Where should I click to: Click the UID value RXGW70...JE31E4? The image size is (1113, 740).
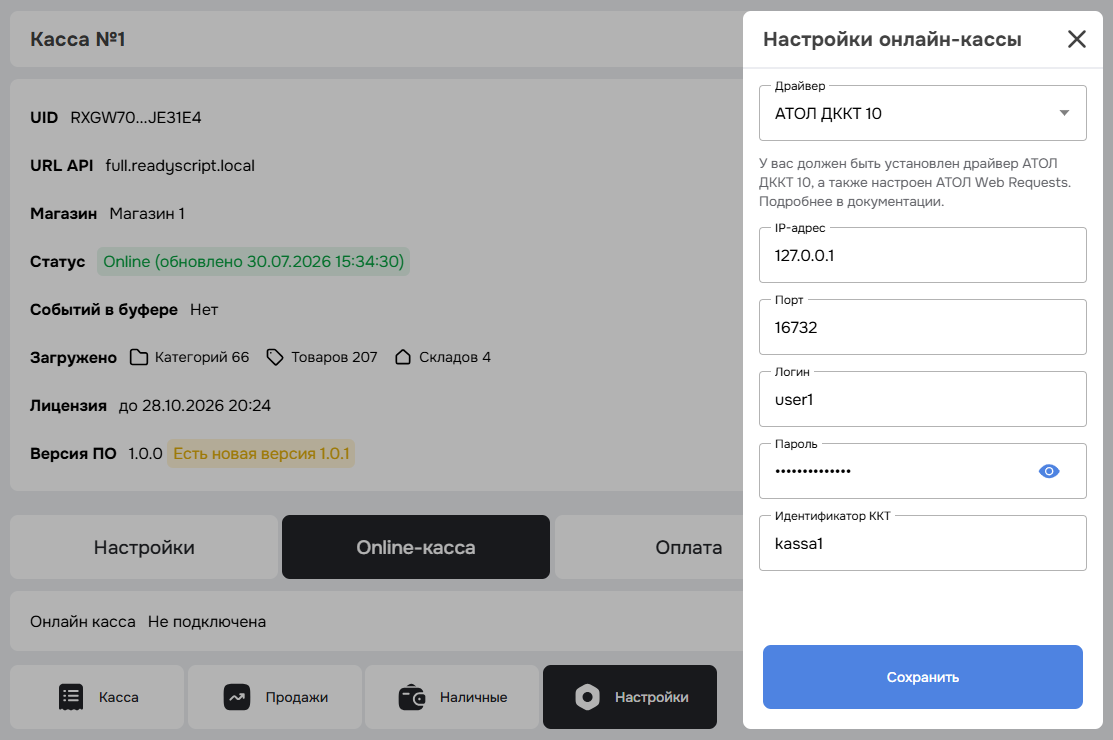(136, 118)
